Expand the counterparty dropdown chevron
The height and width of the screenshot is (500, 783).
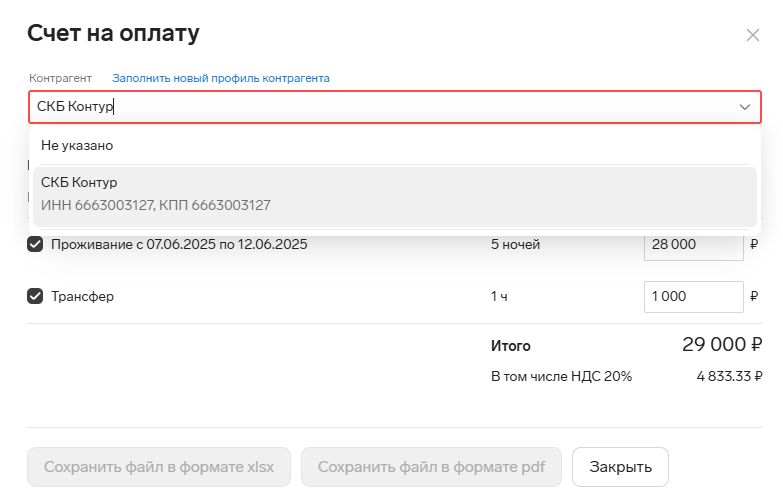(x=745, y=107)
